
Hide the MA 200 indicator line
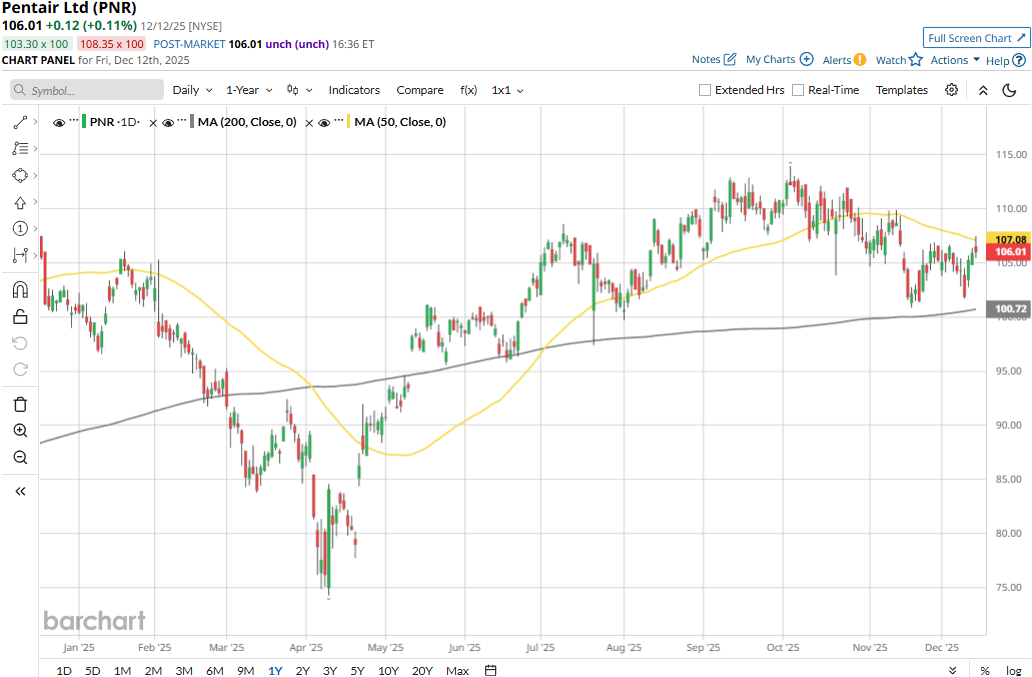[169, 122]
